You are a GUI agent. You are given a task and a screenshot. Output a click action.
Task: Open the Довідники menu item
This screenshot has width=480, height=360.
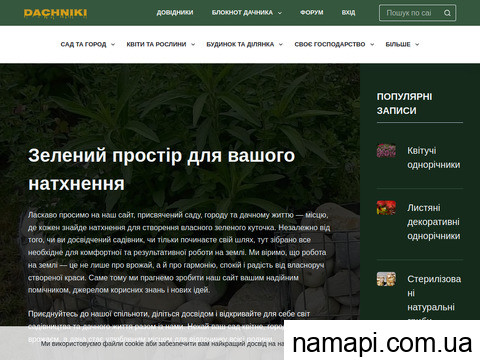pos(175,13)
